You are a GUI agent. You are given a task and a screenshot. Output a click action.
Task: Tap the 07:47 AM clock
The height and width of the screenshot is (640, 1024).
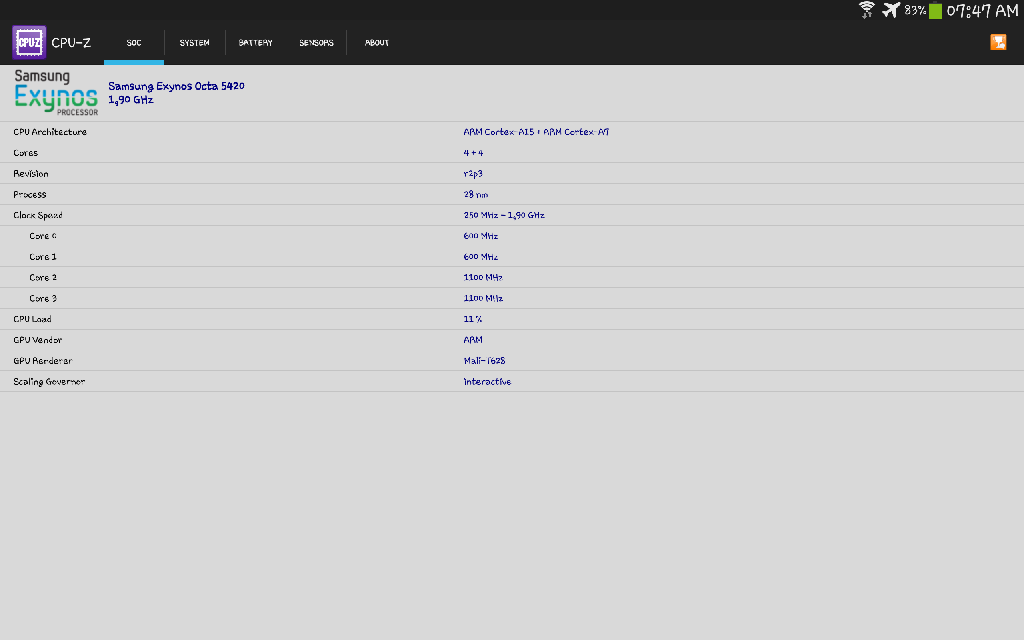982,11
